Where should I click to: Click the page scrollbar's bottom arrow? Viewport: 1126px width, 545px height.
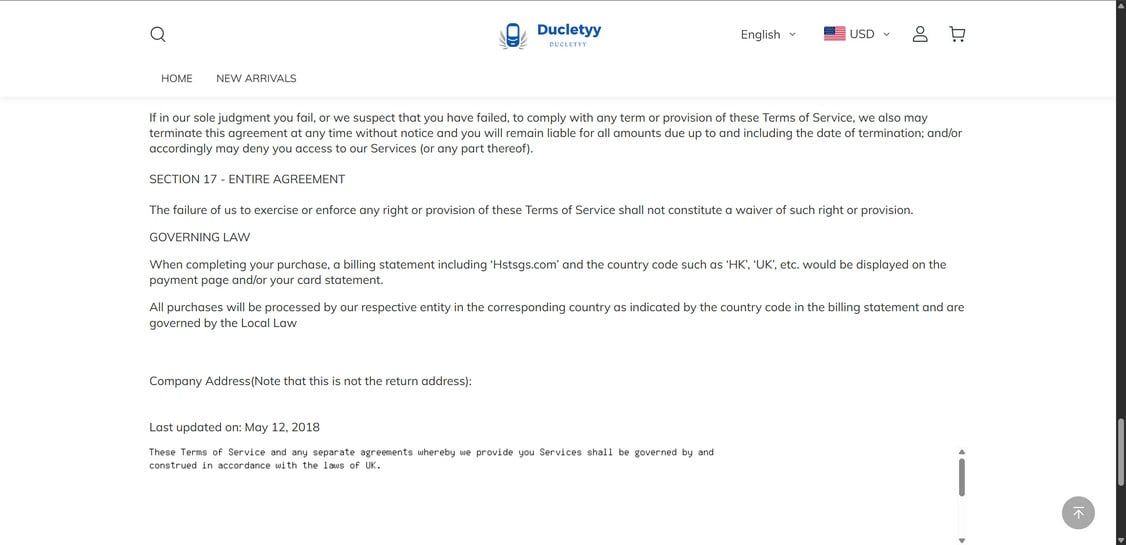[x=1120, y=540]
